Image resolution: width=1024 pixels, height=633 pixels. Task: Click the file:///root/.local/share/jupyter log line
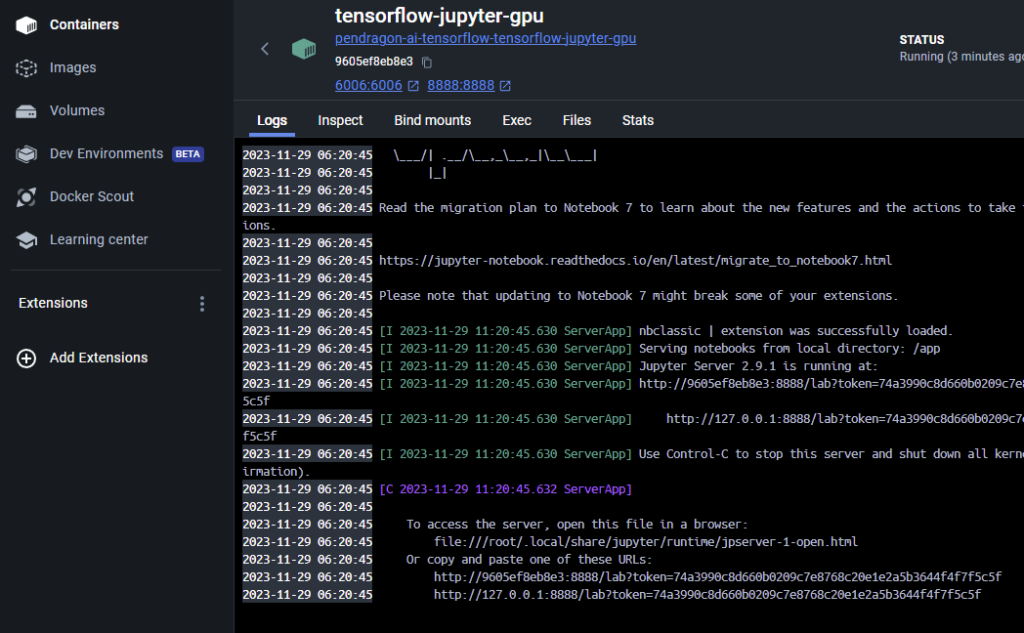tap(645, 542)
